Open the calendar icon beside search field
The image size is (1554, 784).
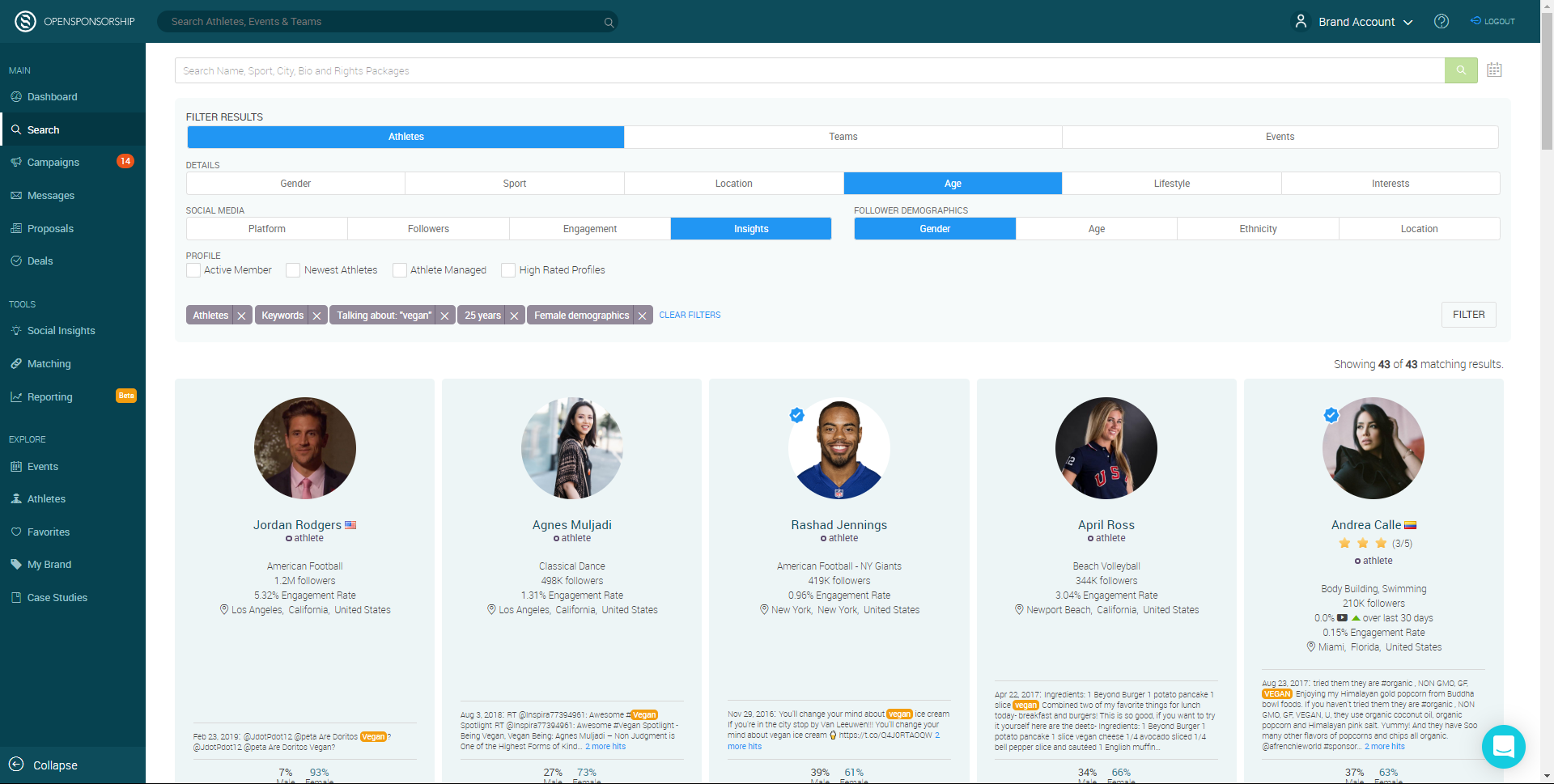coord(1494,70)
